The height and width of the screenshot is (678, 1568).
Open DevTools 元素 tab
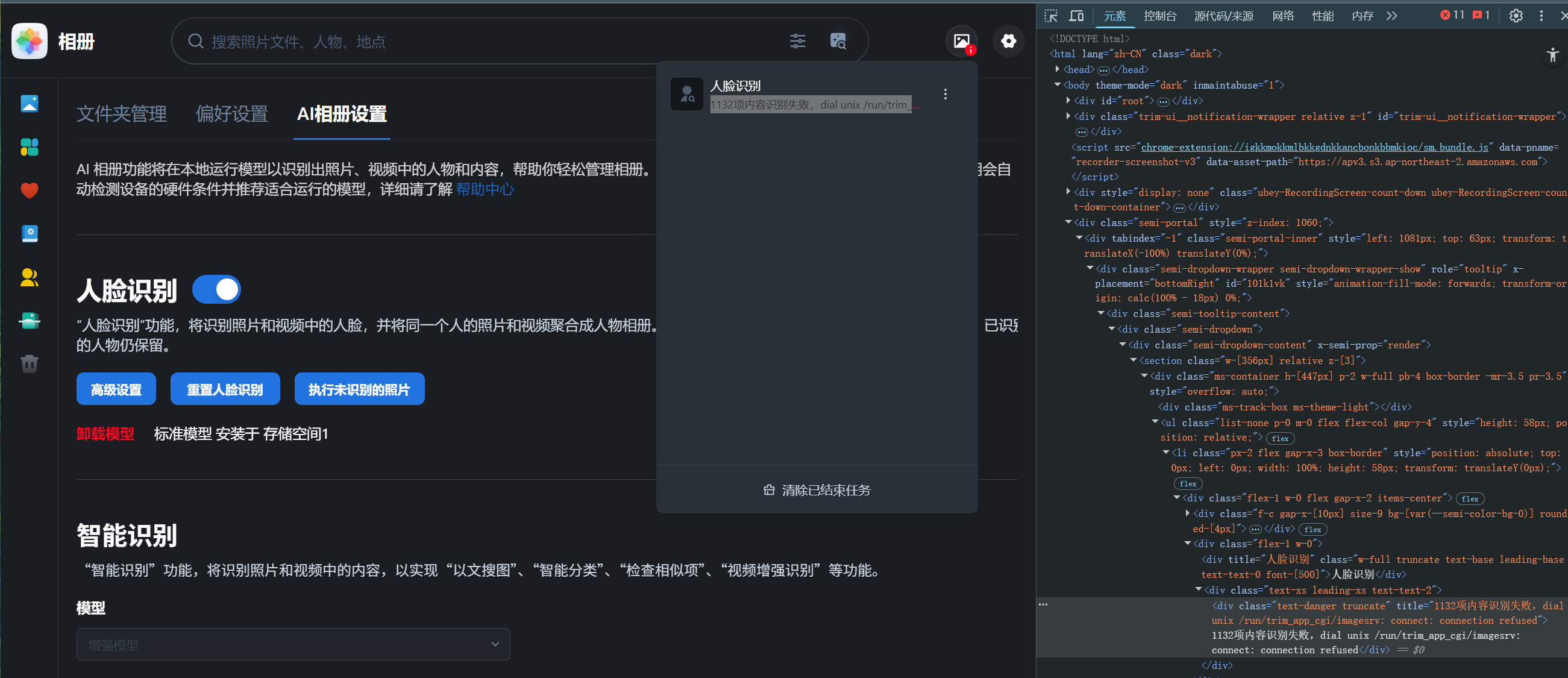click(1115, 16)
